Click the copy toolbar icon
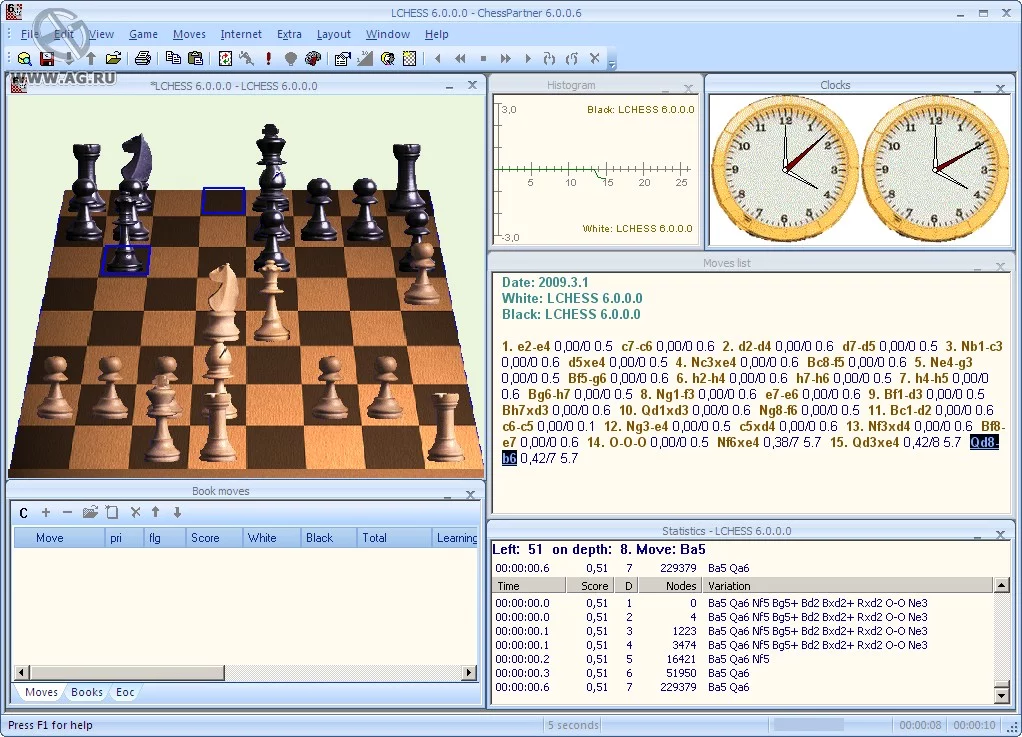1022x737 pixels. coord(173,59)
